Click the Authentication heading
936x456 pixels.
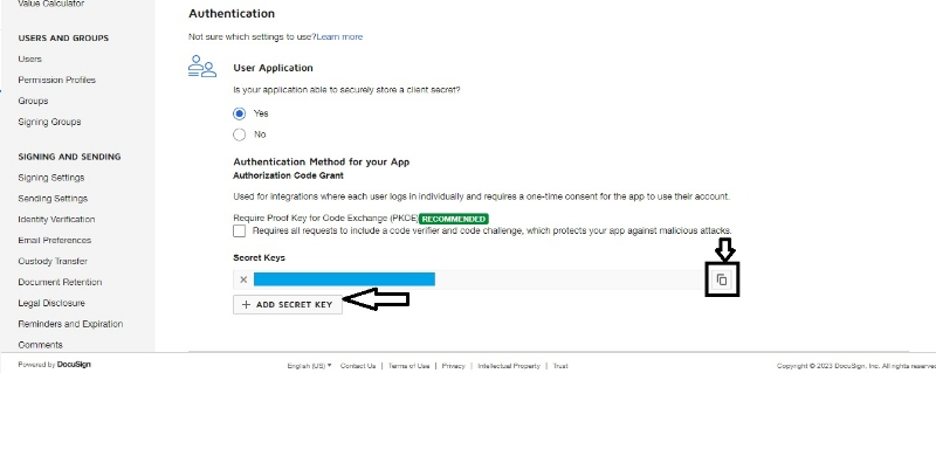pos(232,14)
